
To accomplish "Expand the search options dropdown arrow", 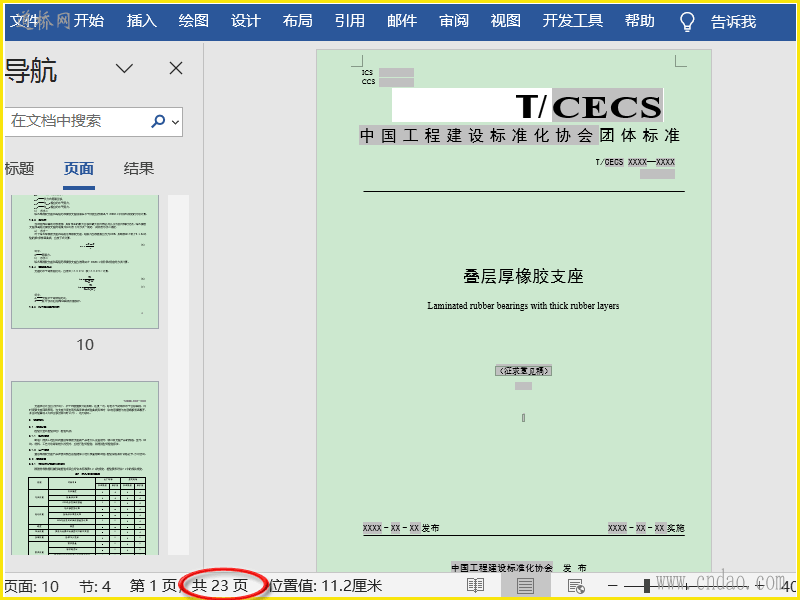I will [x=176, y=122].
